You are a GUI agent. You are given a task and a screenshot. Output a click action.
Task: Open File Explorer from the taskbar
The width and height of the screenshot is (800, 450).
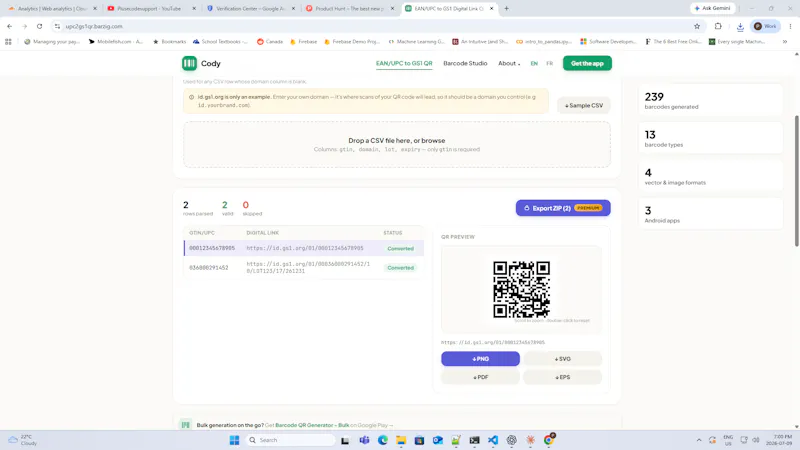(x=401, y=440)
